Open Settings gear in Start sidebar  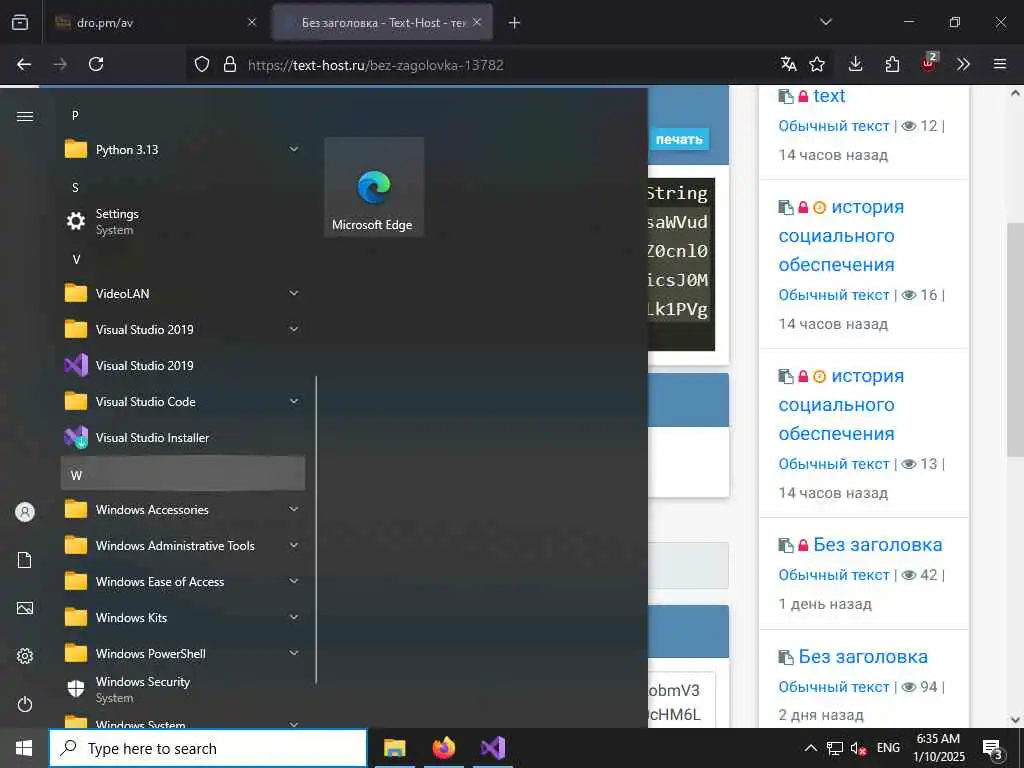click(25, 656)
